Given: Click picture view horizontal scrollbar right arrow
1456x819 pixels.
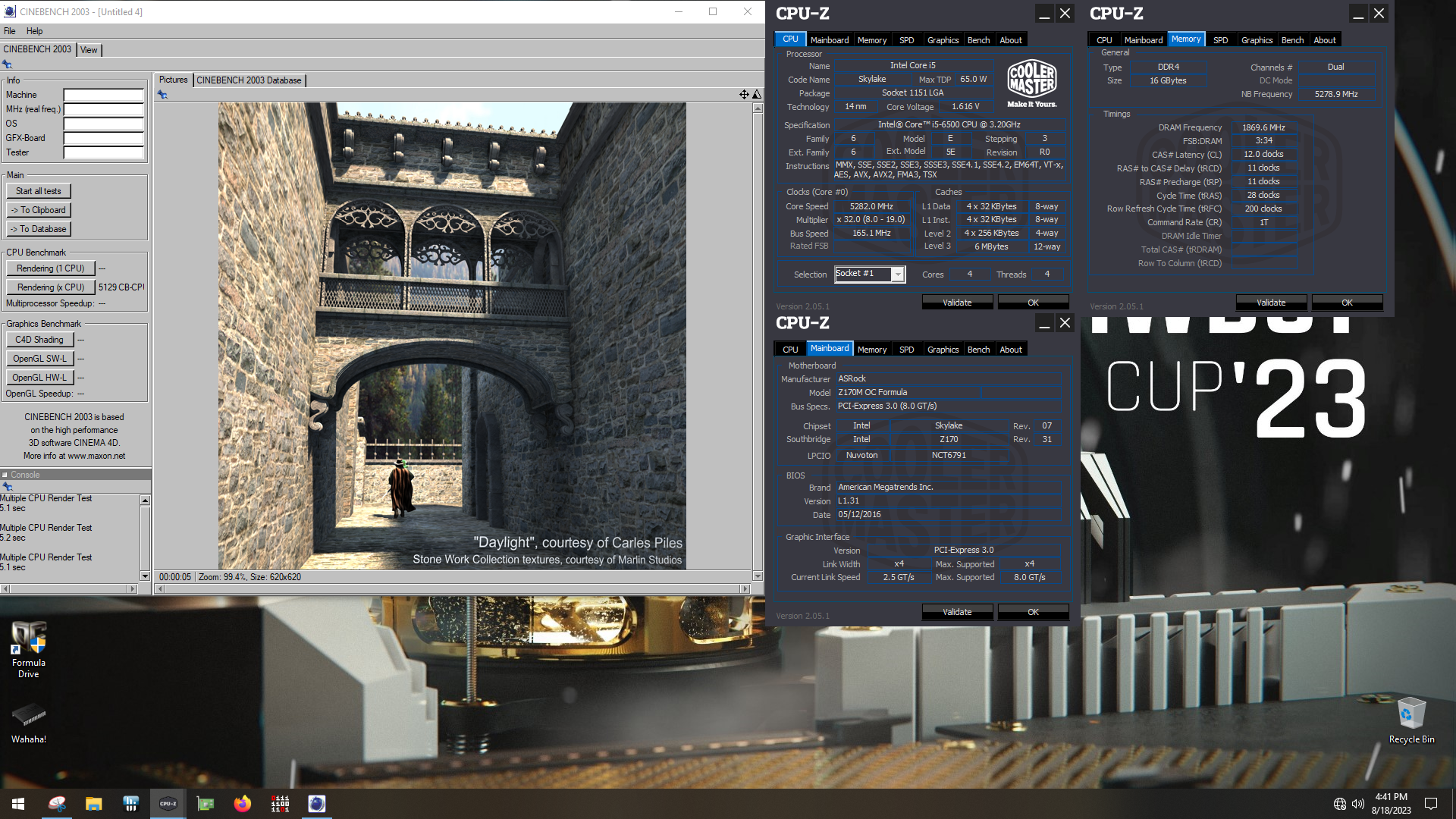Looking at the screenshot, I should [745, 589].
